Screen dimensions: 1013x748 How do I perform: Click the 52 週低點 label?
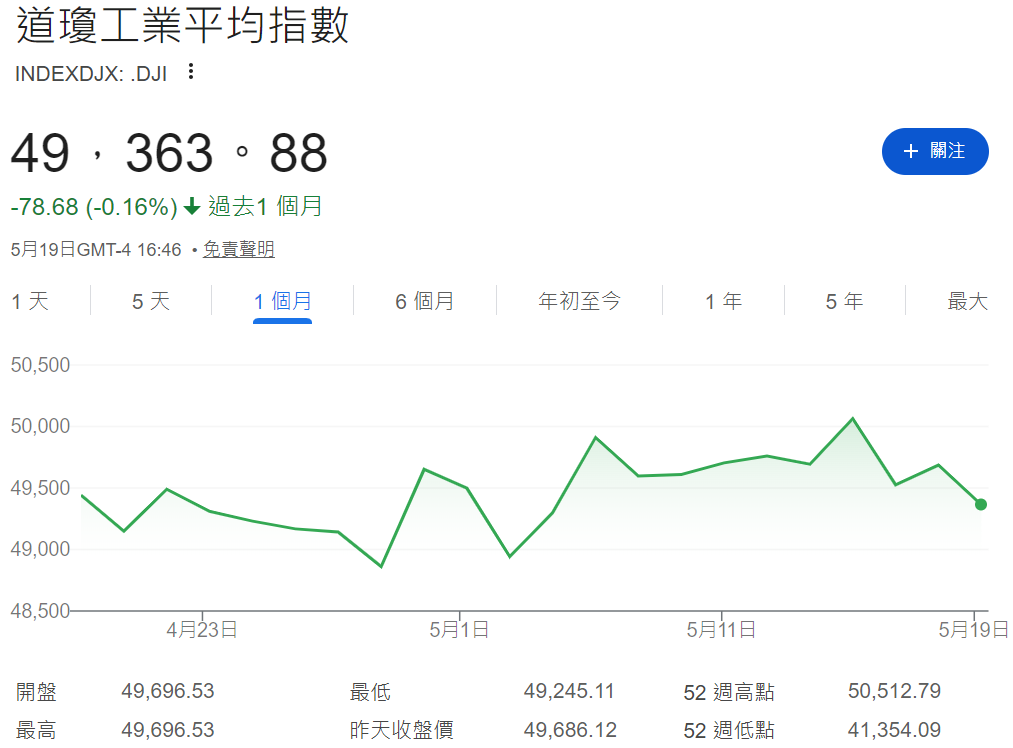click(729, 731)
